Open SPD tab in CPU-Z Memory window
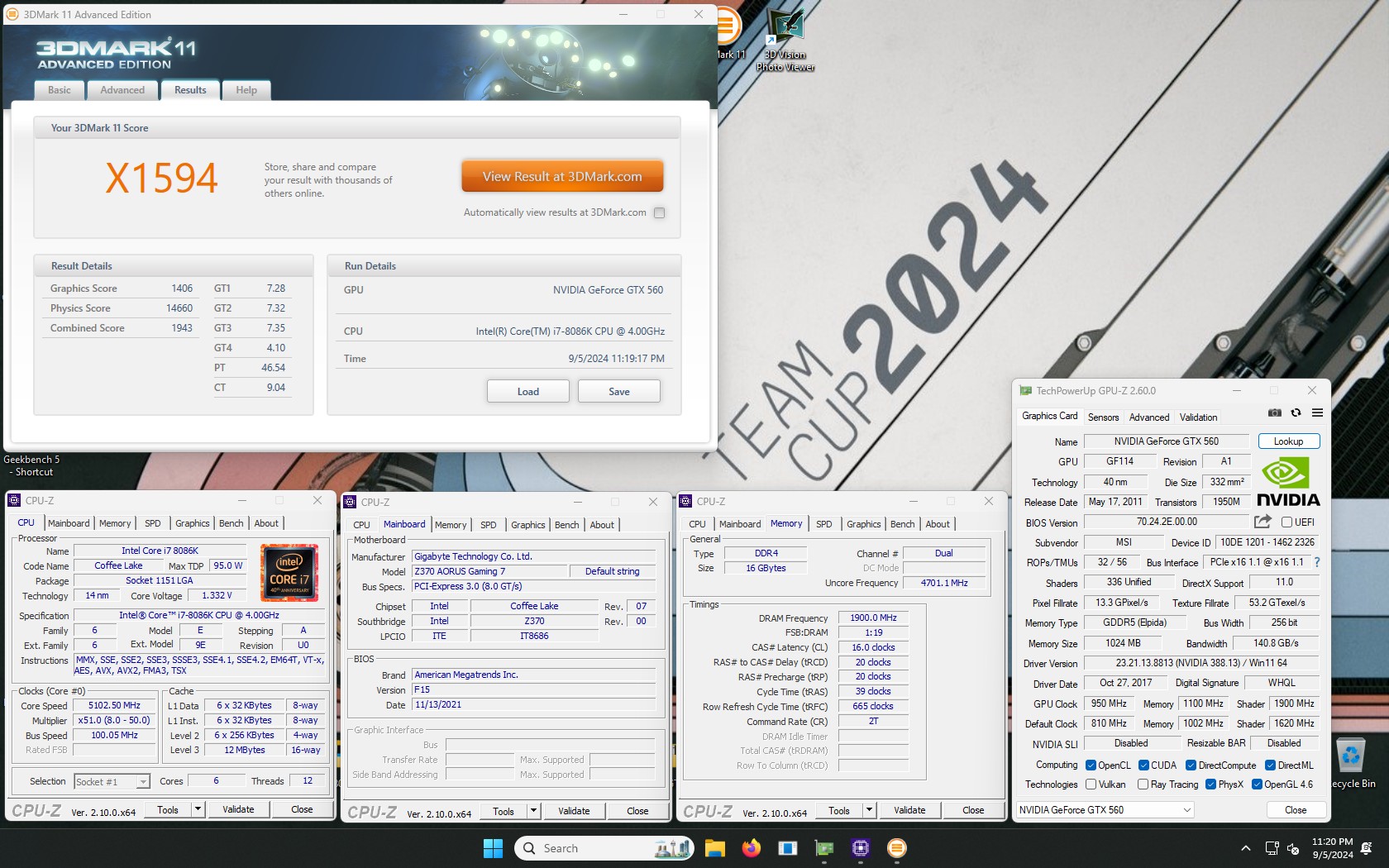Viewport: 1389px width, 868px height. (824, 524)
